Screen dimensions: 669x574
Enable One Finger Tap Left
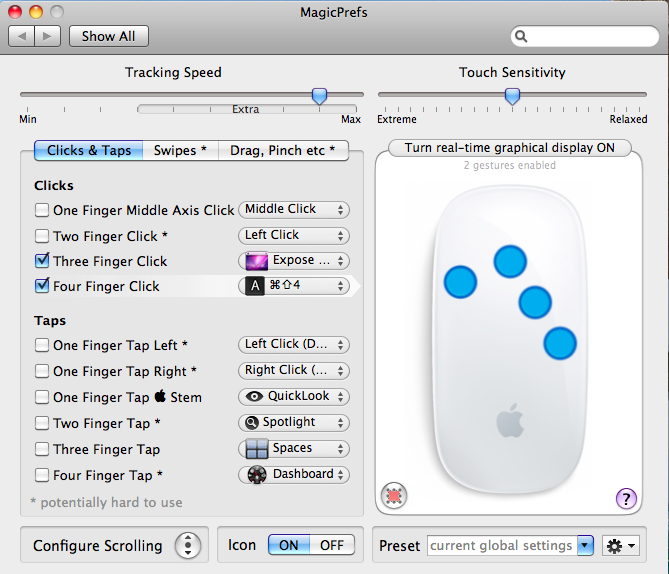[42, 345]
